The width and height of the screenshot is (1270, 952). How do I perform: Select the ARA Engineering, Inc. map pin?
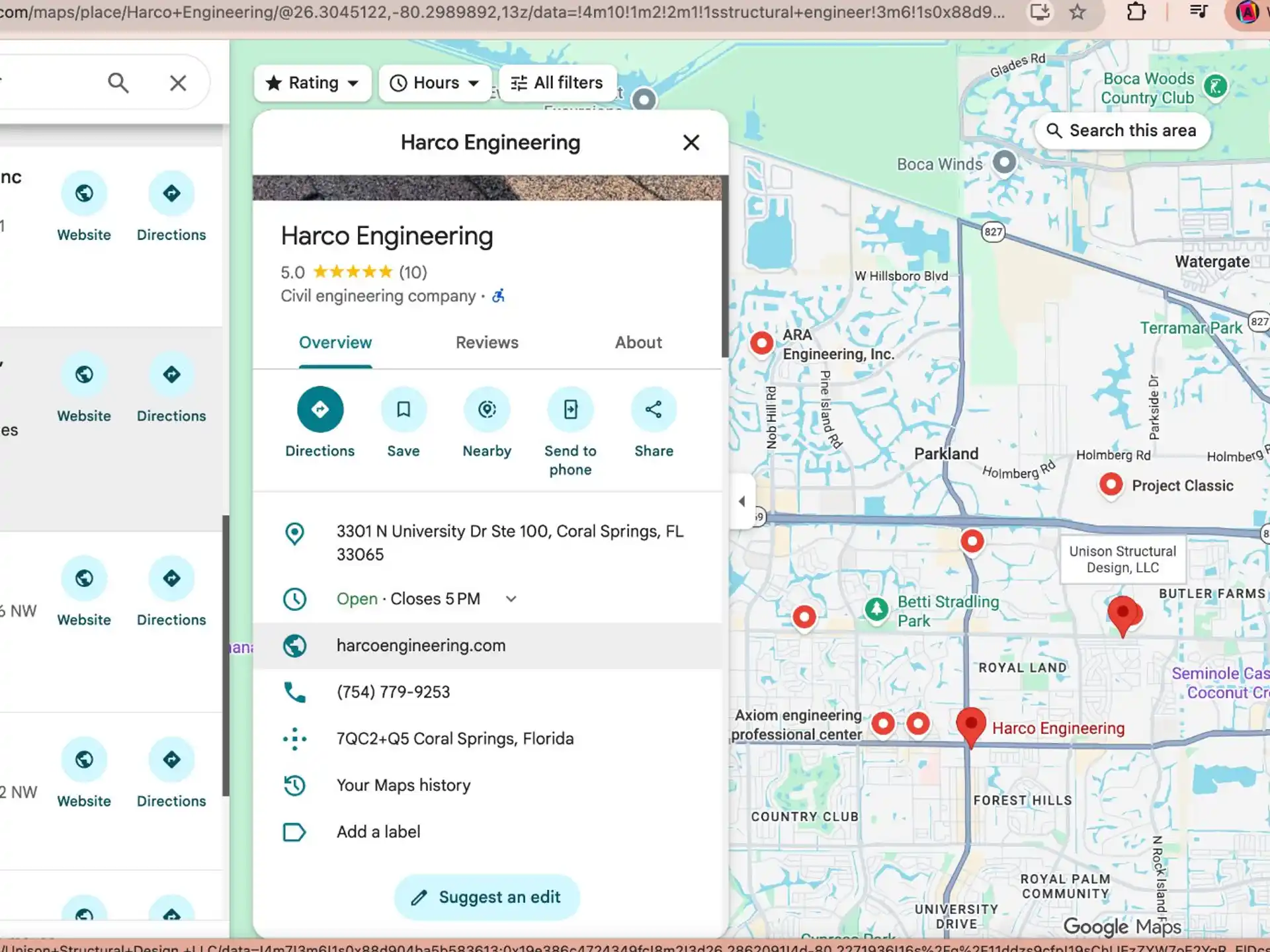click(x=762, y=343)
